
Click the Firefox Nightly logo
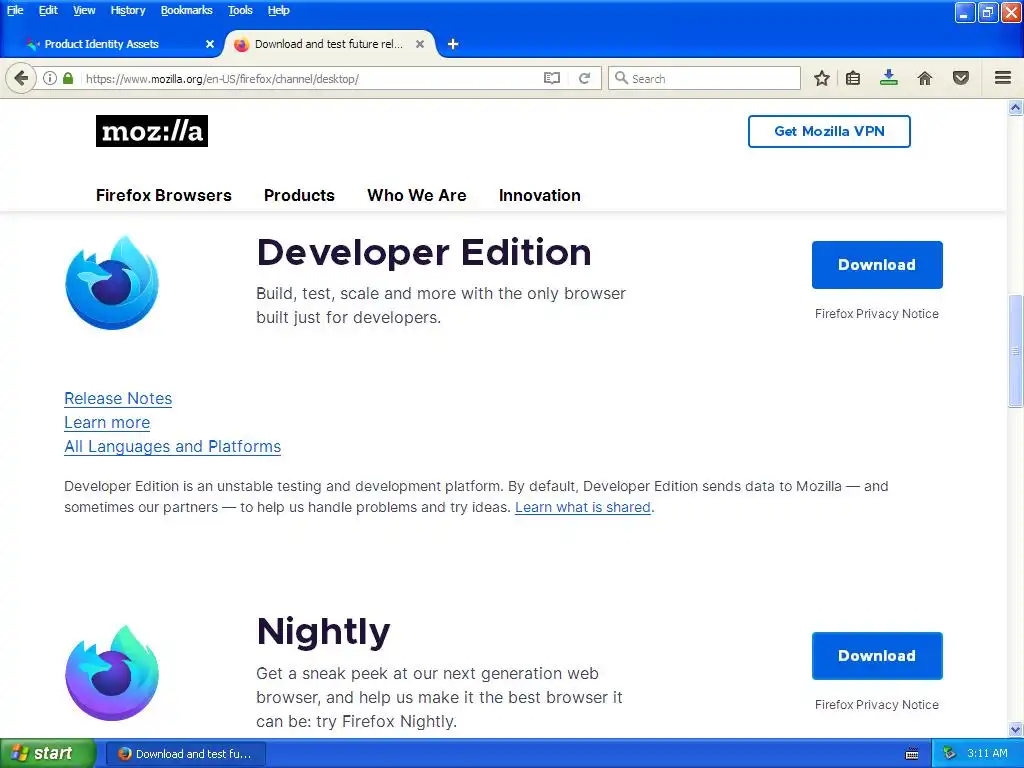112,673
